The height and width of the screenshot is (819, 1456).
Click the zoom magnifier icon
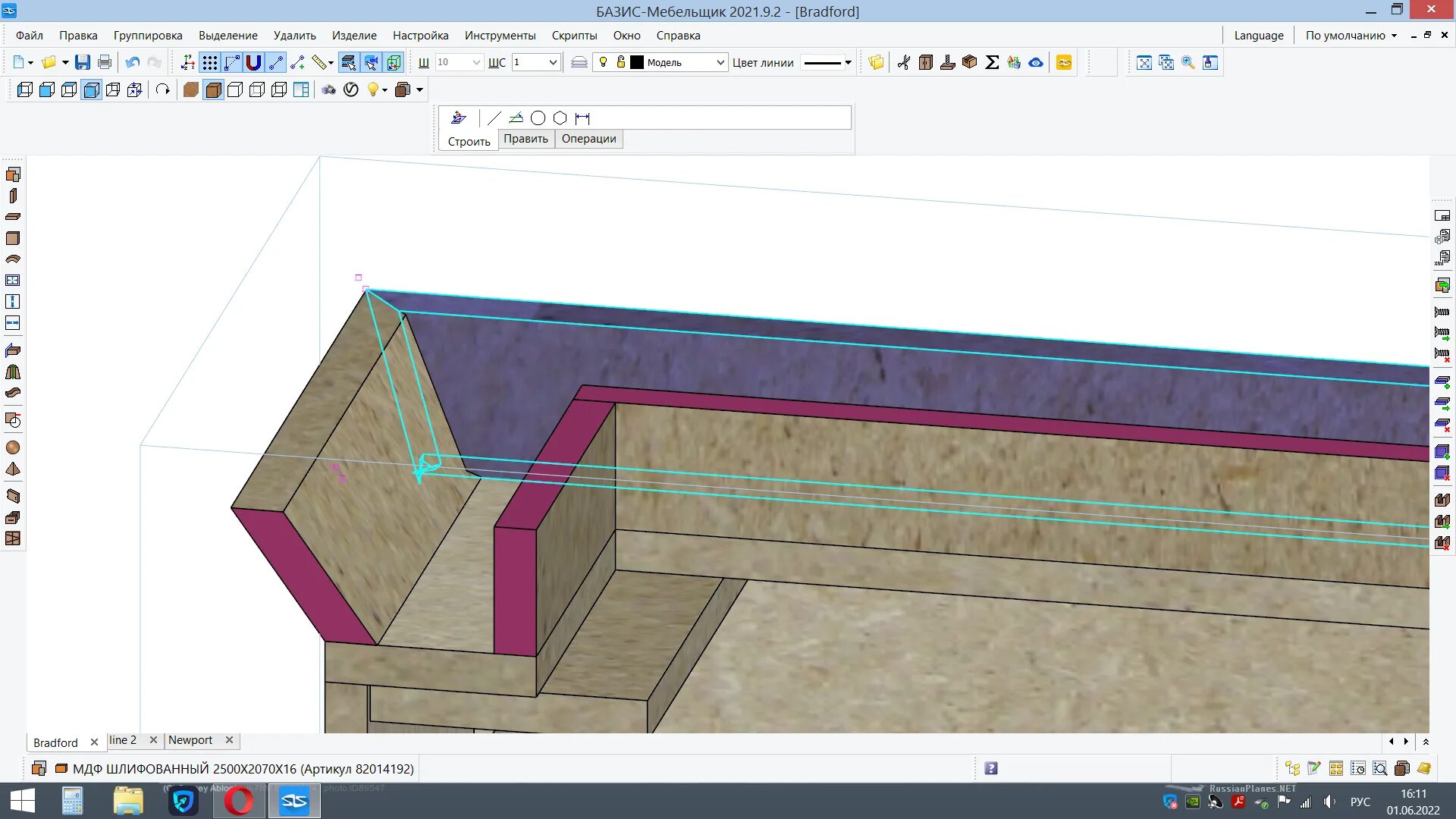coord(1188,63)
